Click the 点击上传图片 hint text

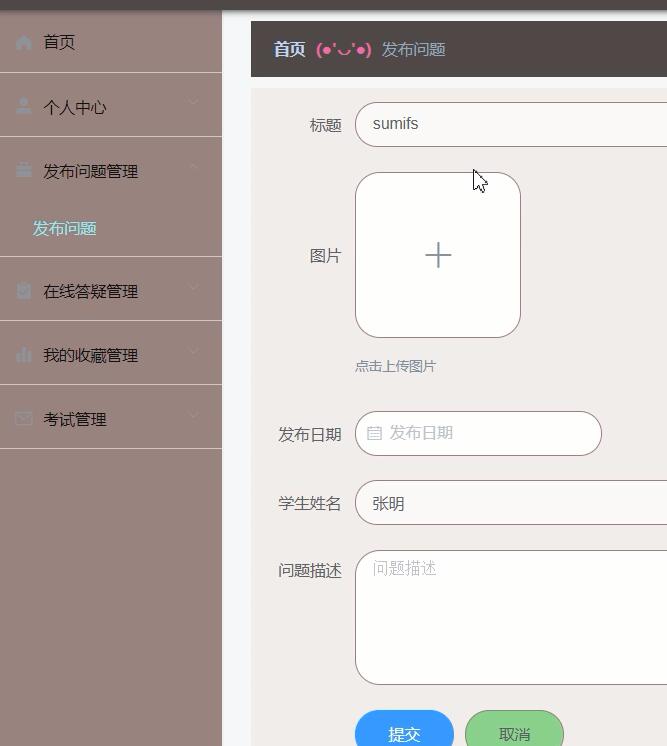[x=395, y=366]
